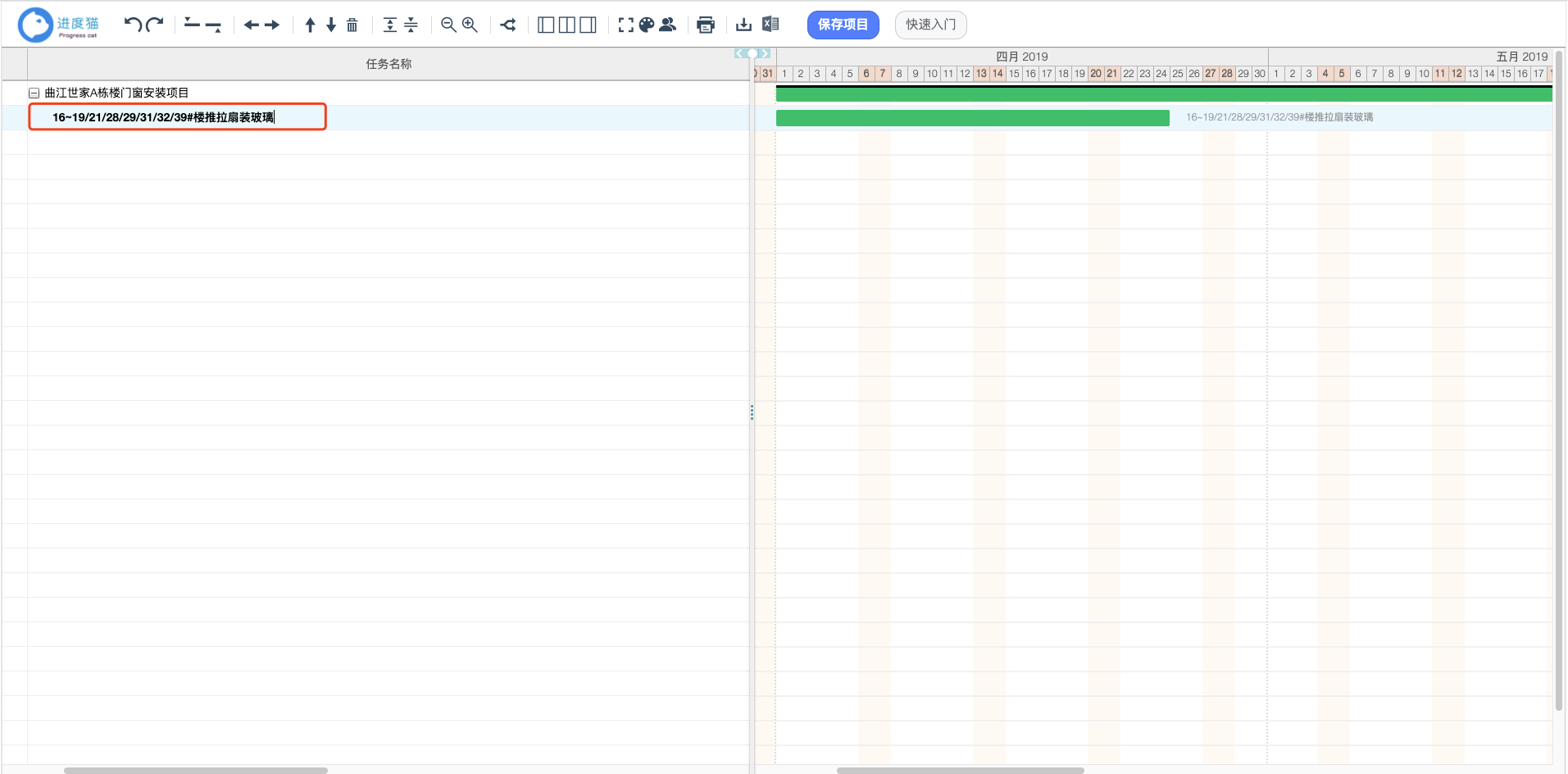This screenshot has width=1568, height=774.
Task: Click the left grid horizontal scrollbar
Action: (x=196, y=770)
